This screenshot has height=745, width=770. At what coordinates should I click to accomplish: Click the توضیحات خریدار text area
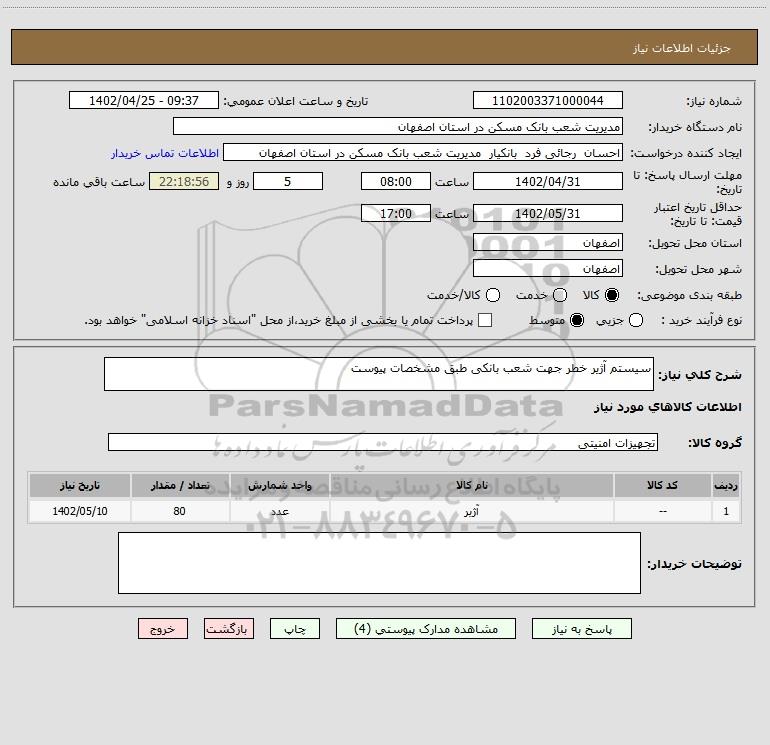(379, 563)
